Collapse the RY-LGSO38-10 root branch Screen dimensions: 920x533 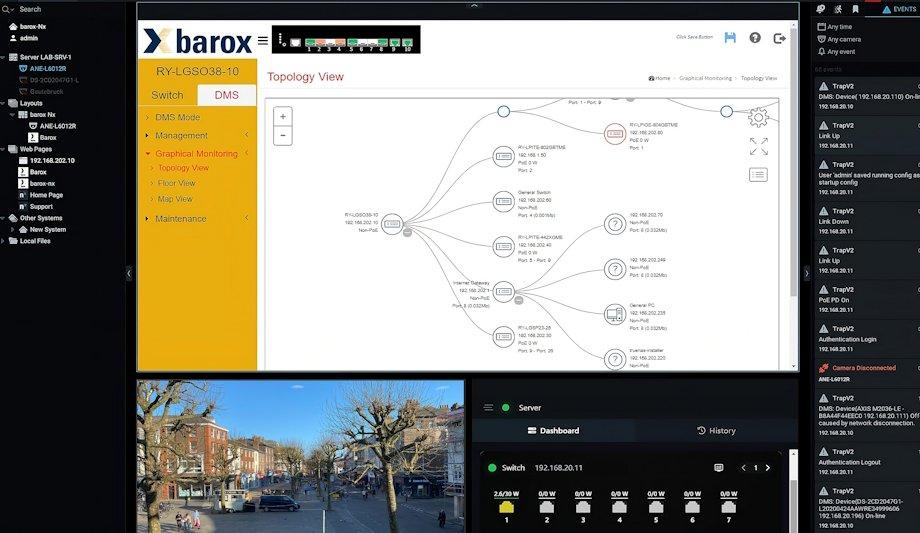pyautogui.click(x=407, y=232)
